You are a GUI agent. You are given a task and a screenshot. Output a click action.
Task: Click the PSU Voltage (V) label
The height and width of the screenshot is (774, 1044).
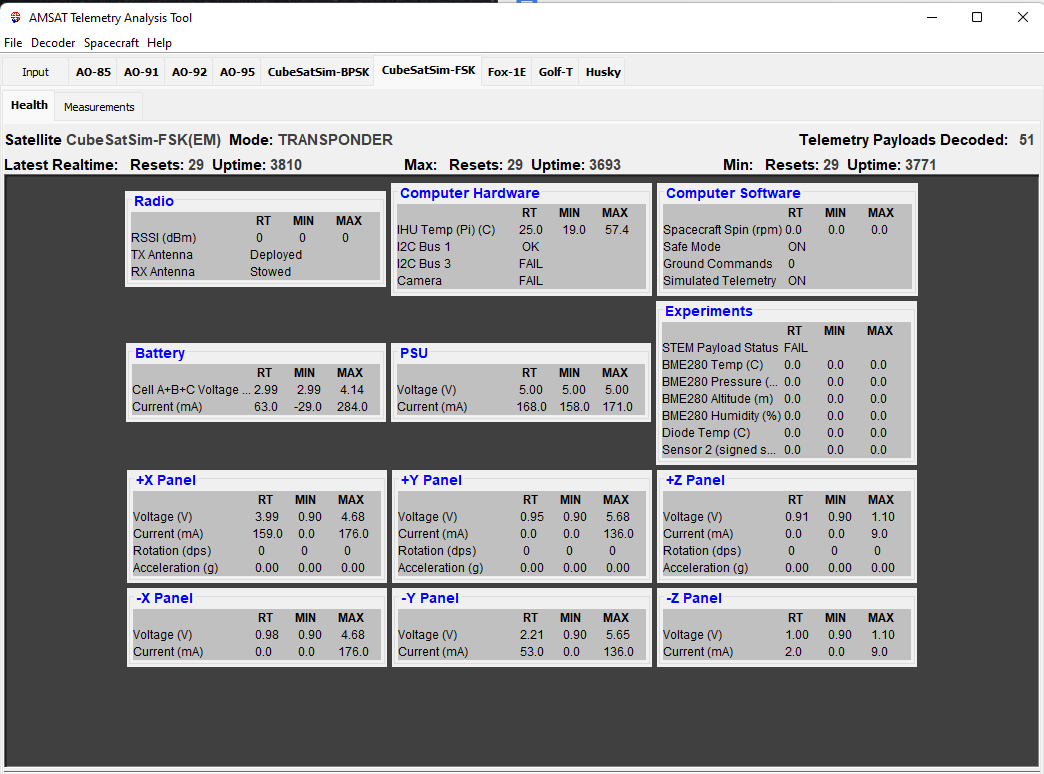(427, 390)
